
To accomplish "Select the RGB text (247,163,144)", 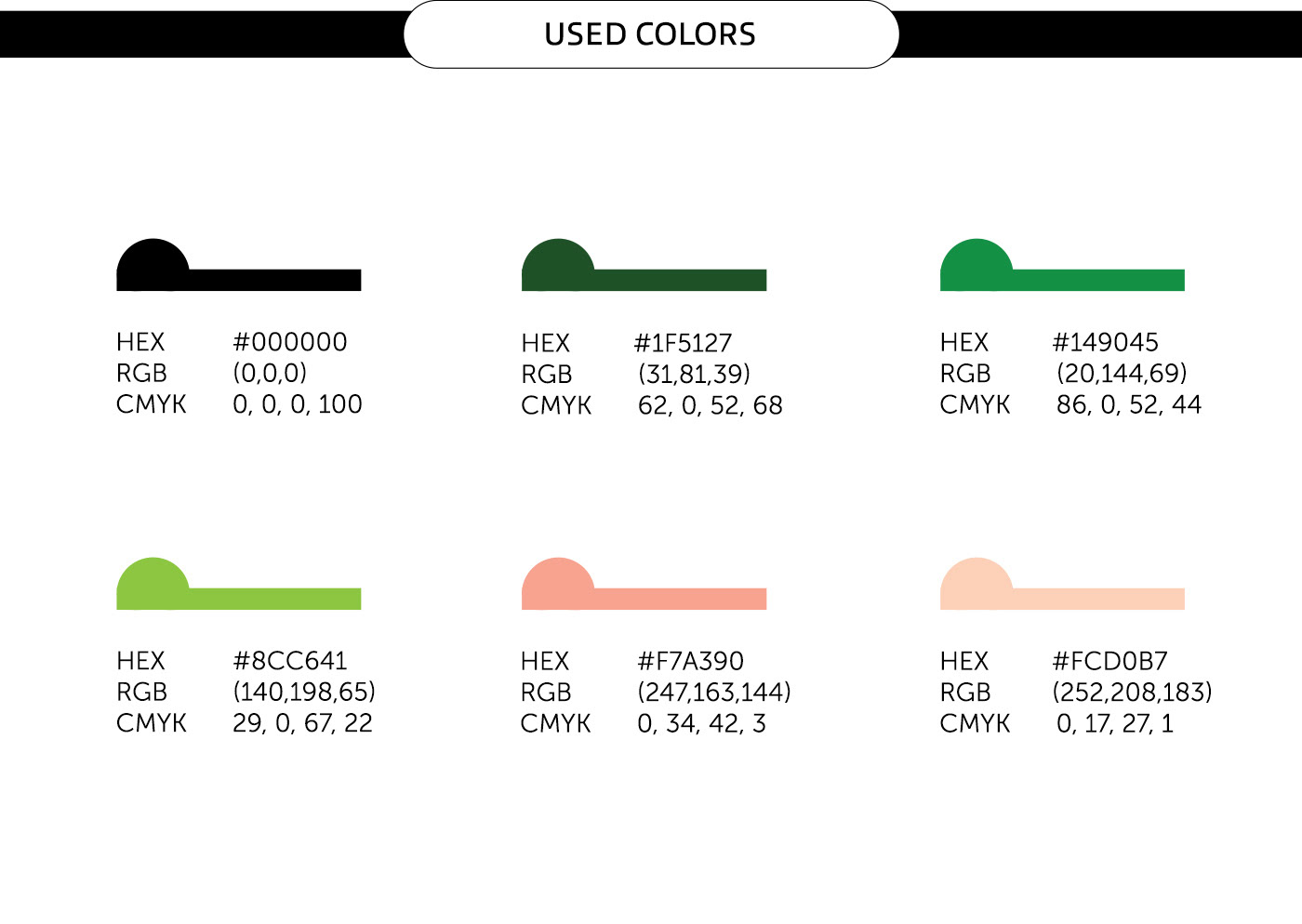I will (x=714, y=692).
